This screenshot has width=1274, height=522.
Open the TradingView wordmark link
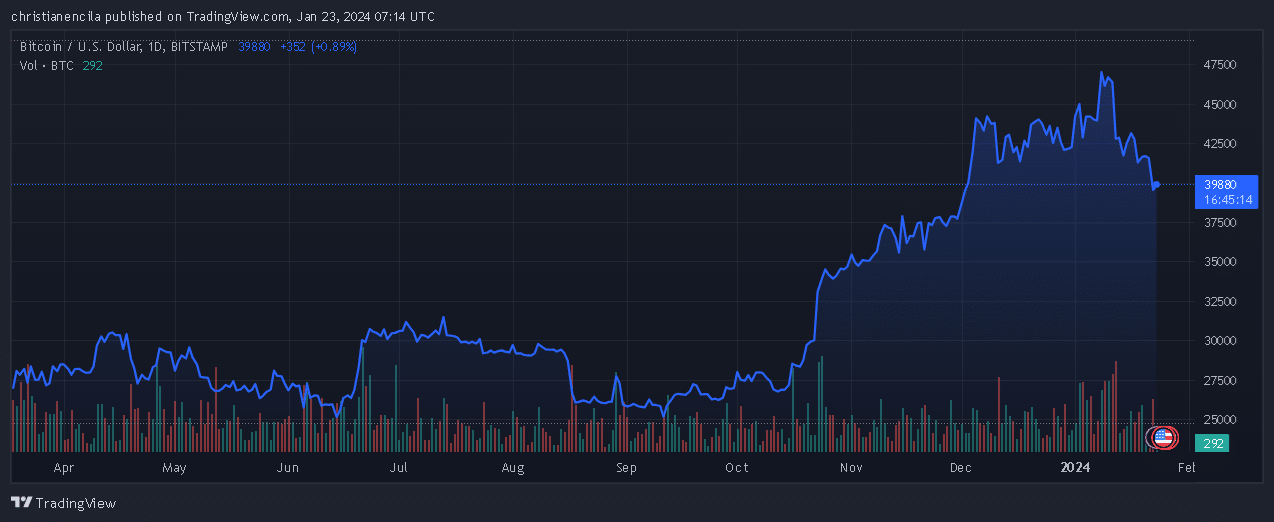coord(76,503)
